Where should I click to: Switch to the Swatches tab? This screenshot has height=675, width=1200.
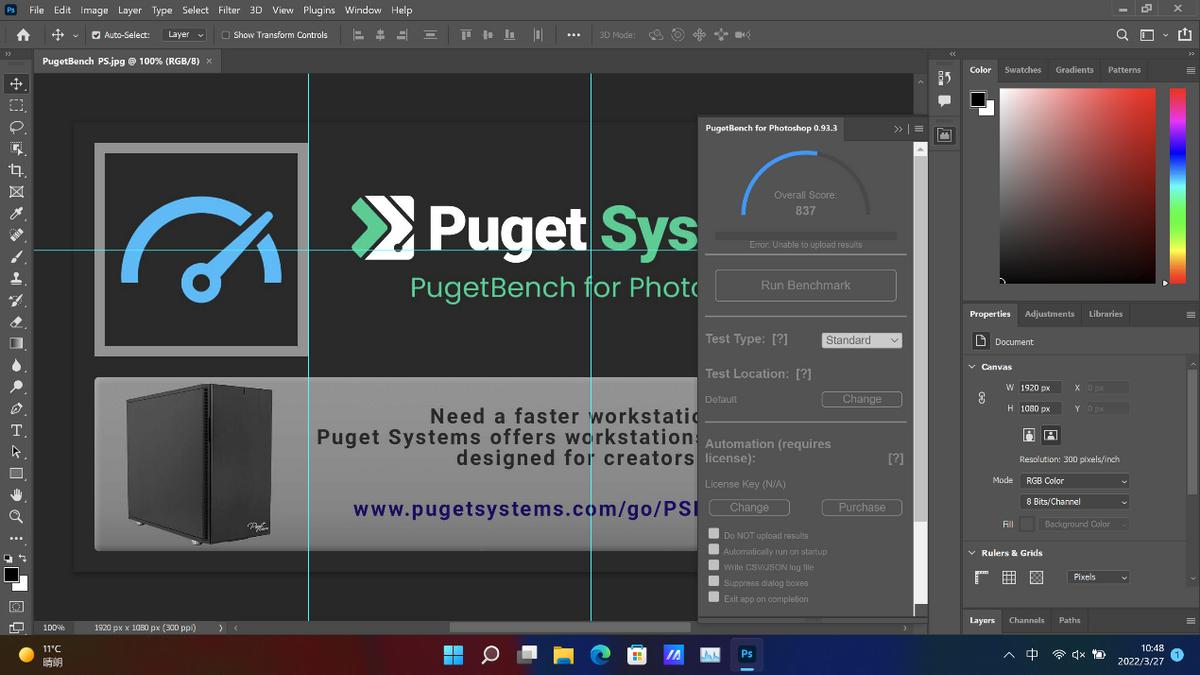click(1022, 70)
